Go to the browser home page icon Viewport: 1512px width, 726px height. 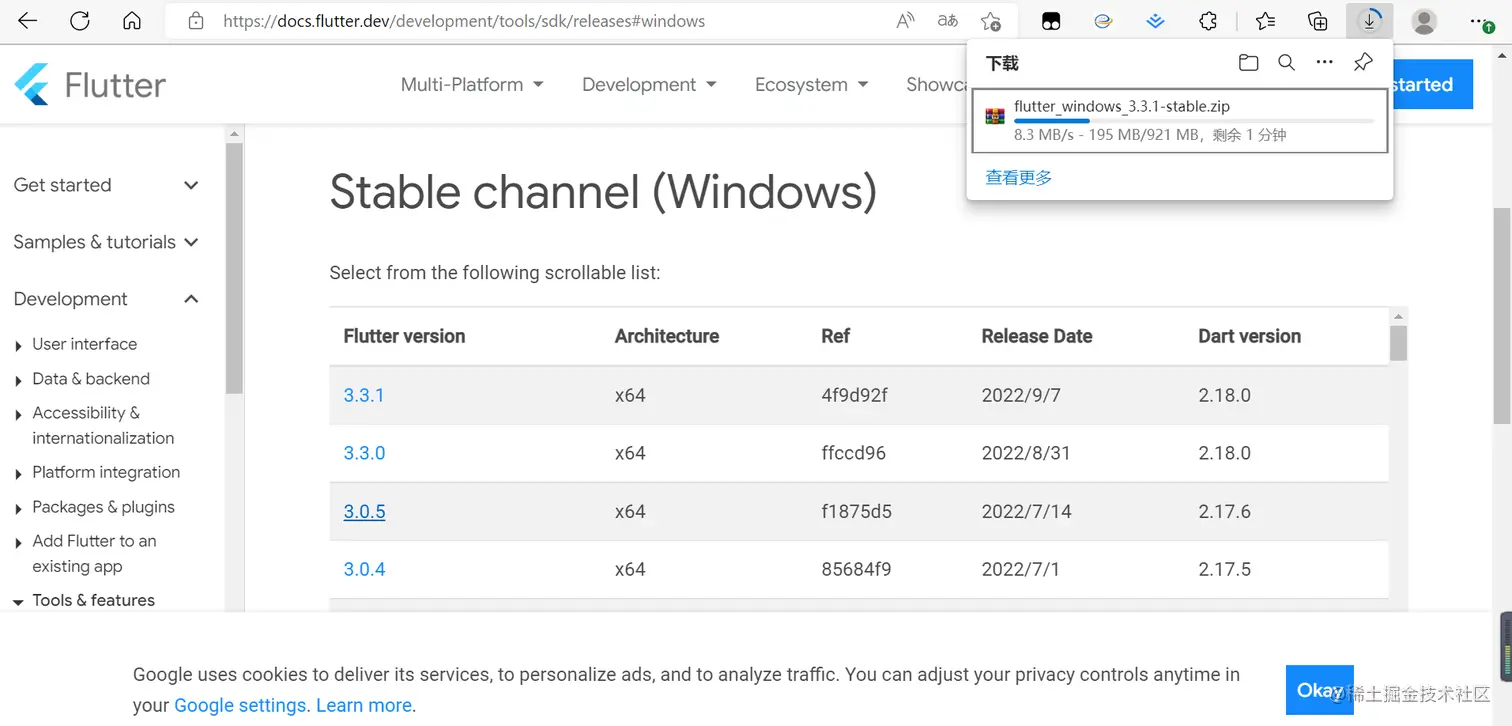pyautogui.click(x=132, y=21)
